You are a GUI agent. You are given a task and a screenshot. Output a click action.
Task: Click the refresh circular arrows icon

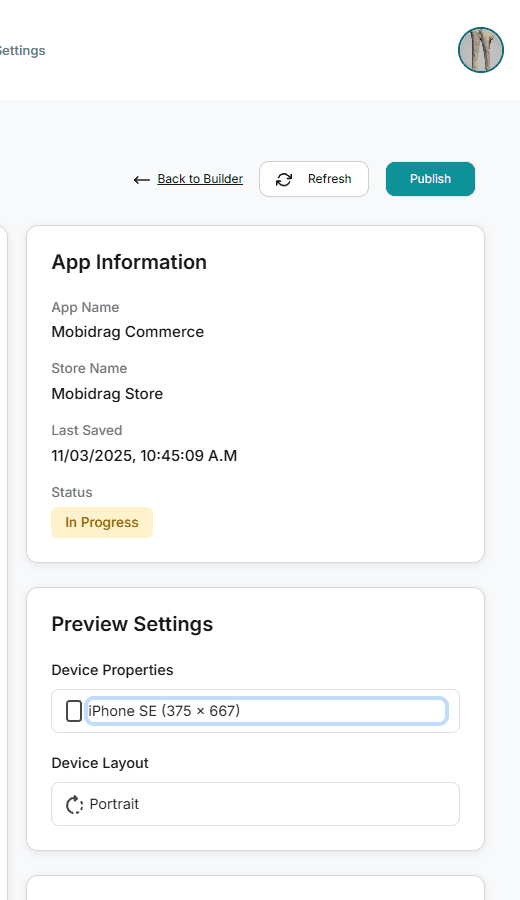coord(284,180)
